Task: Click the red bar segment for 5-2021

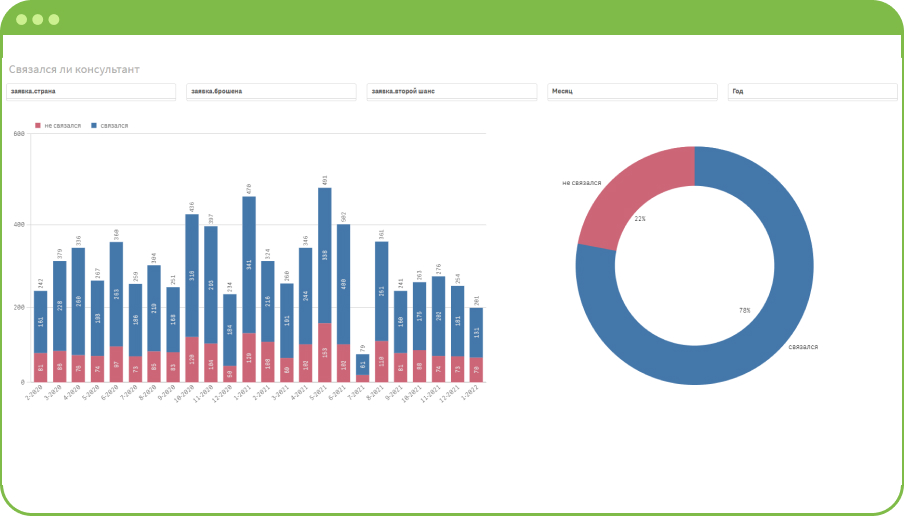Action: tap(325, 352)
